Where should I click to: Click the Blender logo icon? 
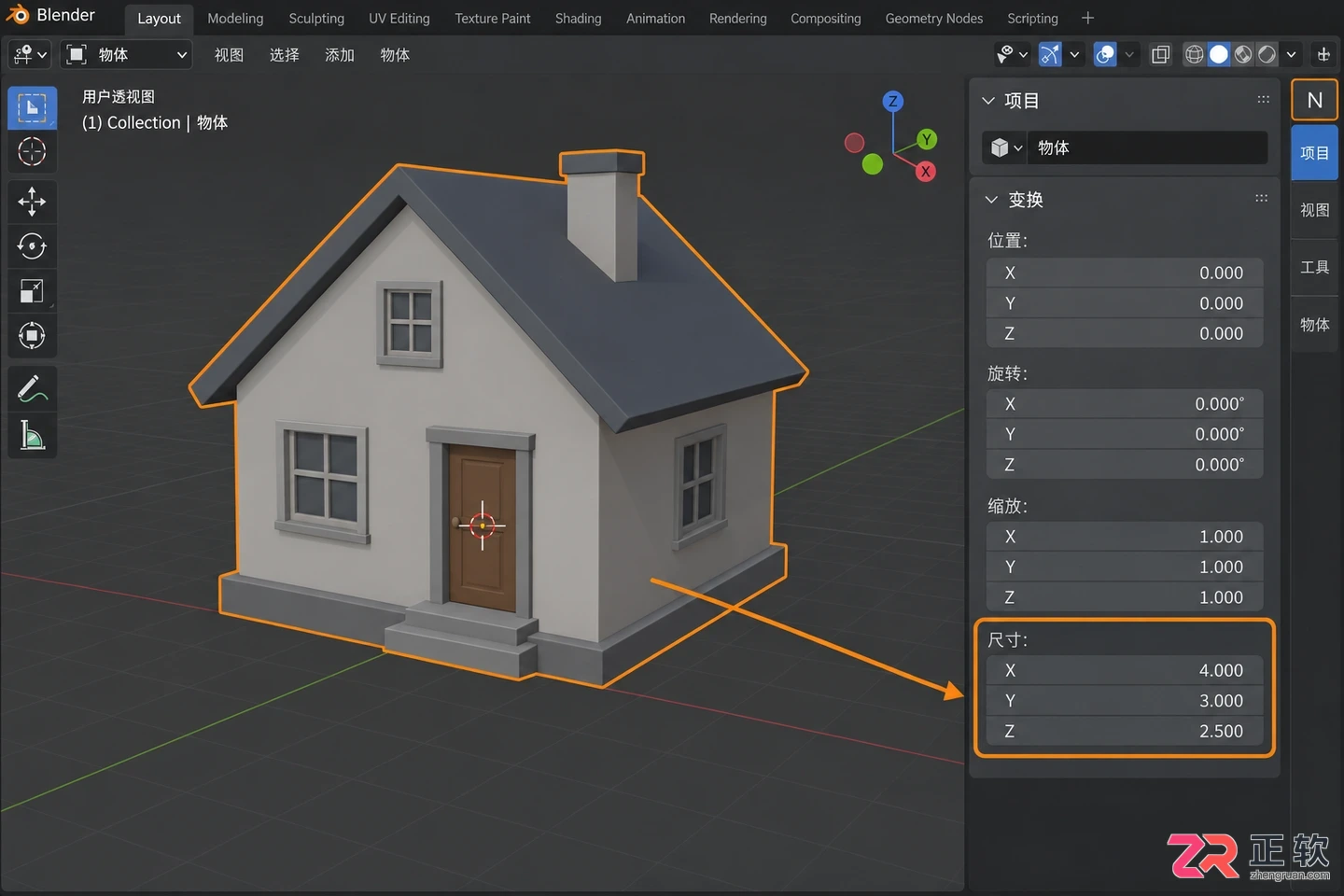(18, 16)
